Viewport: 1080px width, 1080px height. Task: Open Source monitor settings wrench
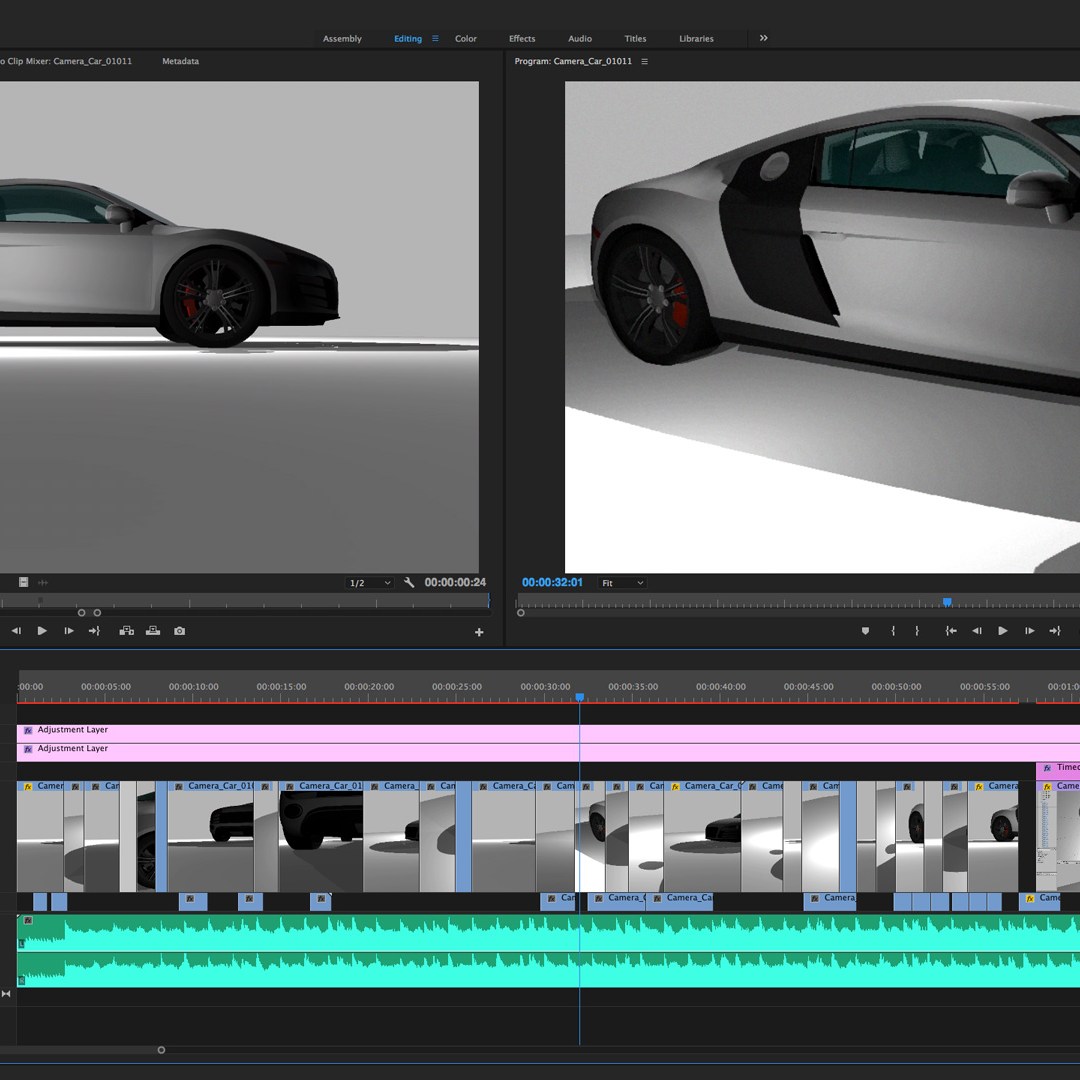pos(409,583)
